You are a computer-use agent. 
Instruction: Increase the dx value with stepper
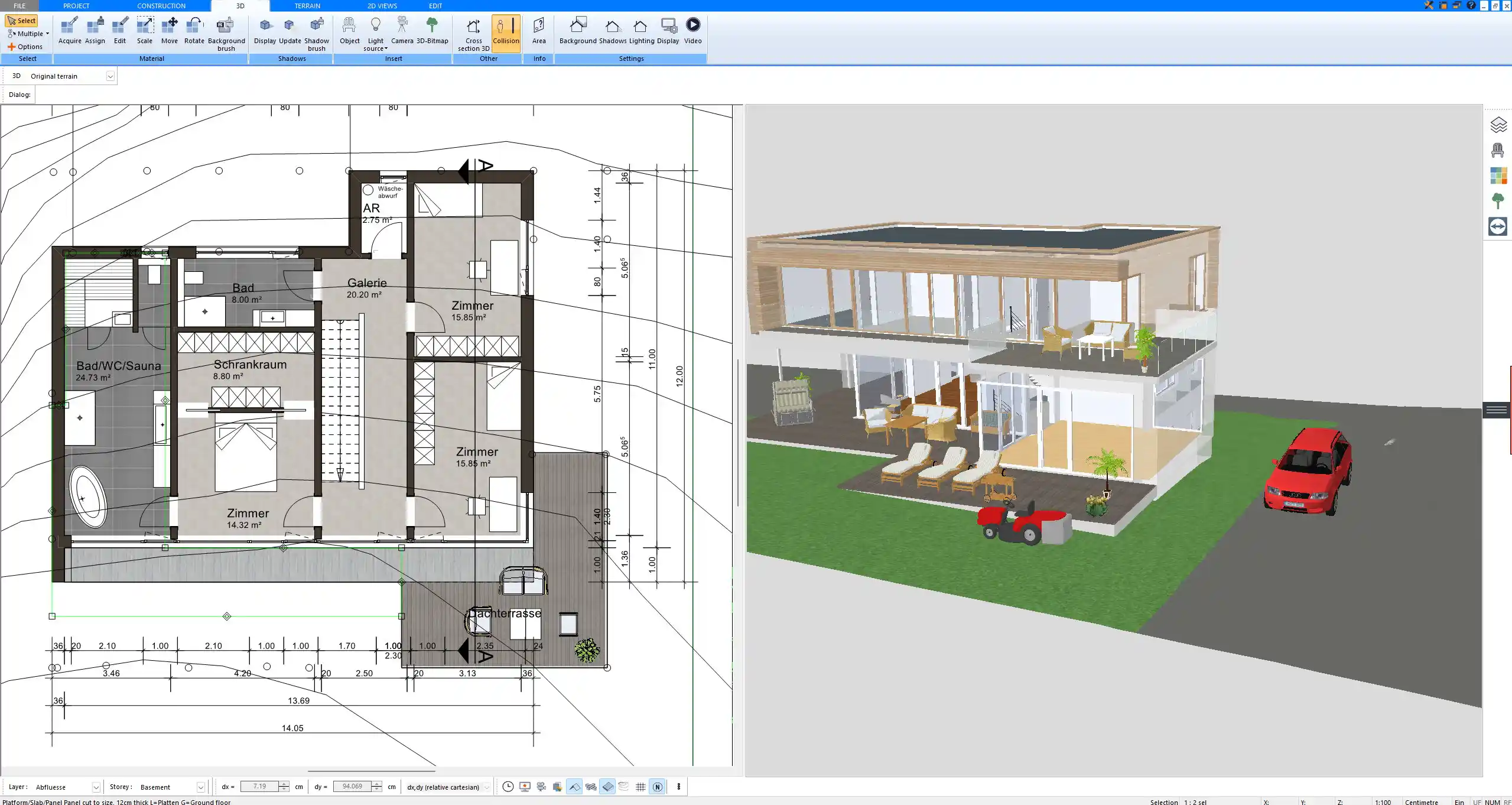tap(284, 784)
